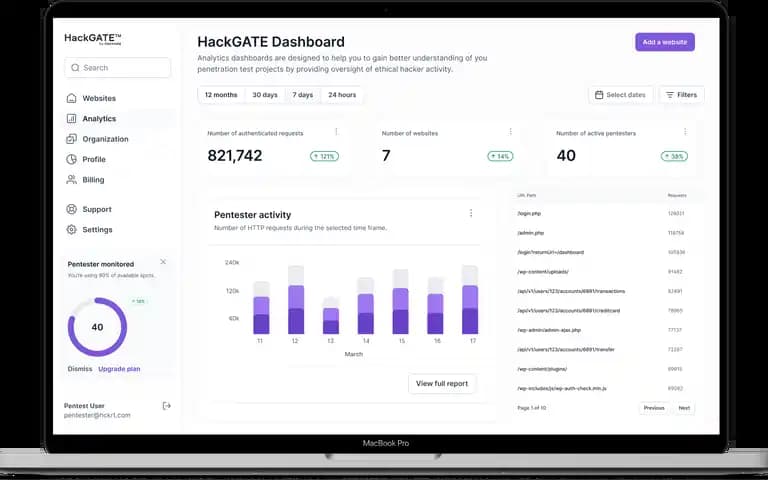Click the accounts transactions API path row
Image resolution: width=768 pixels, height=480 pixels.
point(605,291)
